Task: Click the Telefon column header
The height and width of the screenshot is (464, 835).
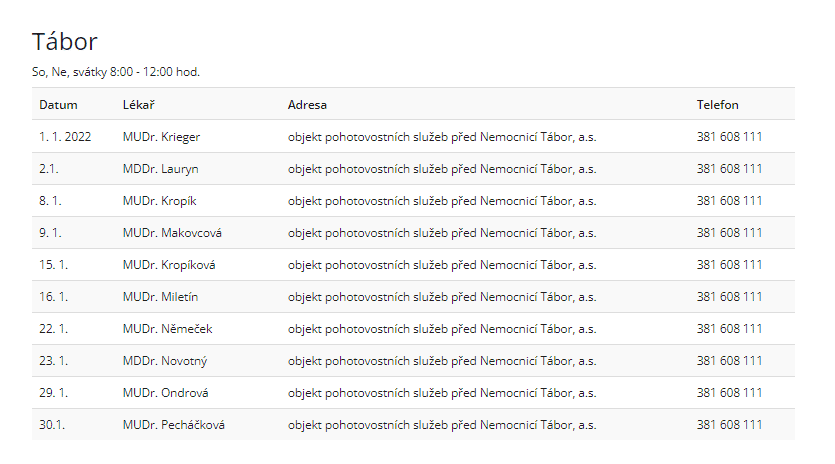Action: 717,105
